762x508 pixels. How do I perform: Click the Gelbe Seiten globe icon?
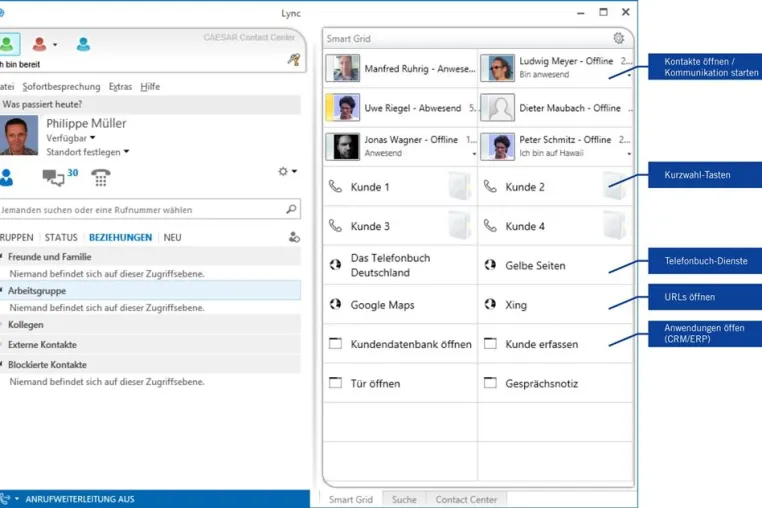pyautogui.click(x=490, y=265)
